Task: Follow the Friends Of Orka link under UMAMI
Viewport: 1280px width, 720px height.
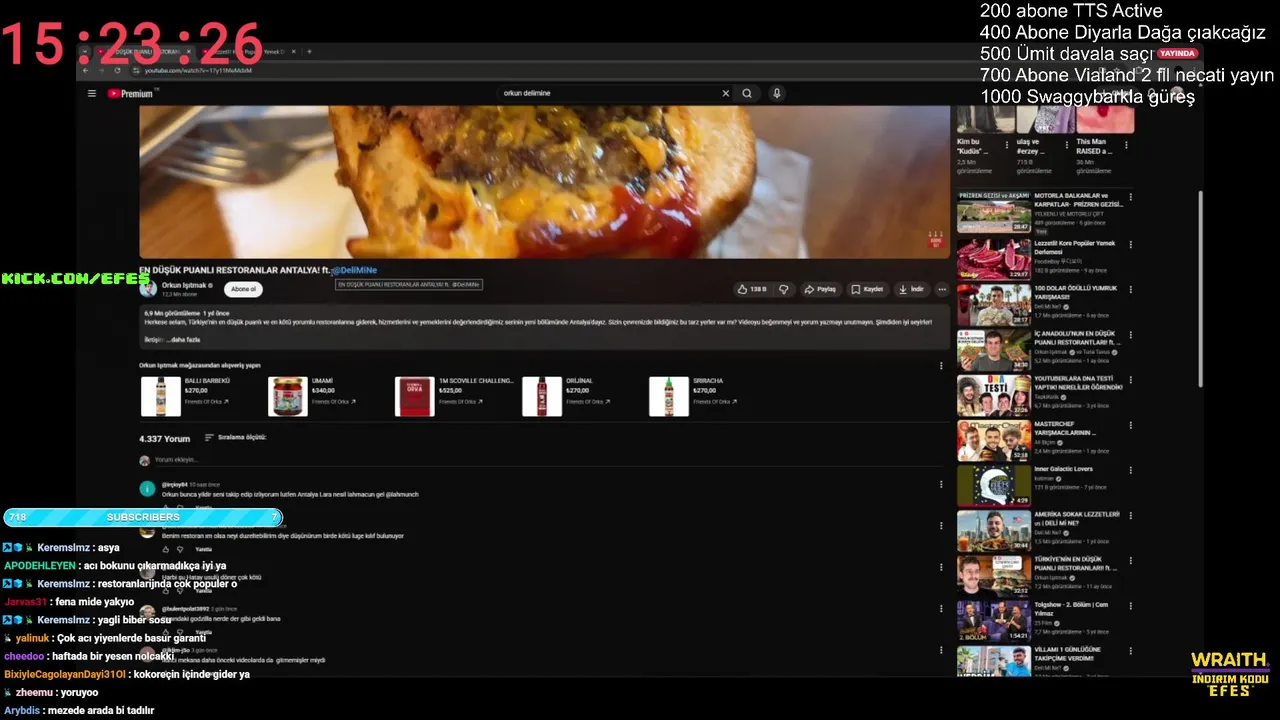Action: 333,402
